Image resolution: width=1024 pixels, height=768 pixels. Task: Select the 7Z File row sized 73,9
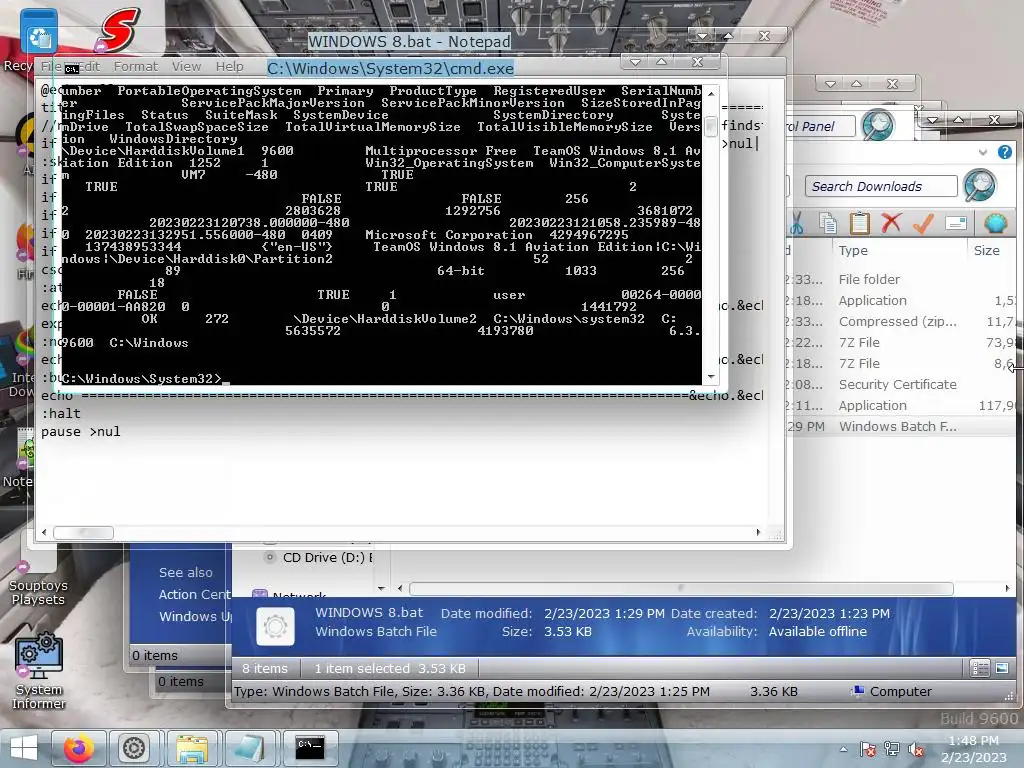(x=901, y=342)
